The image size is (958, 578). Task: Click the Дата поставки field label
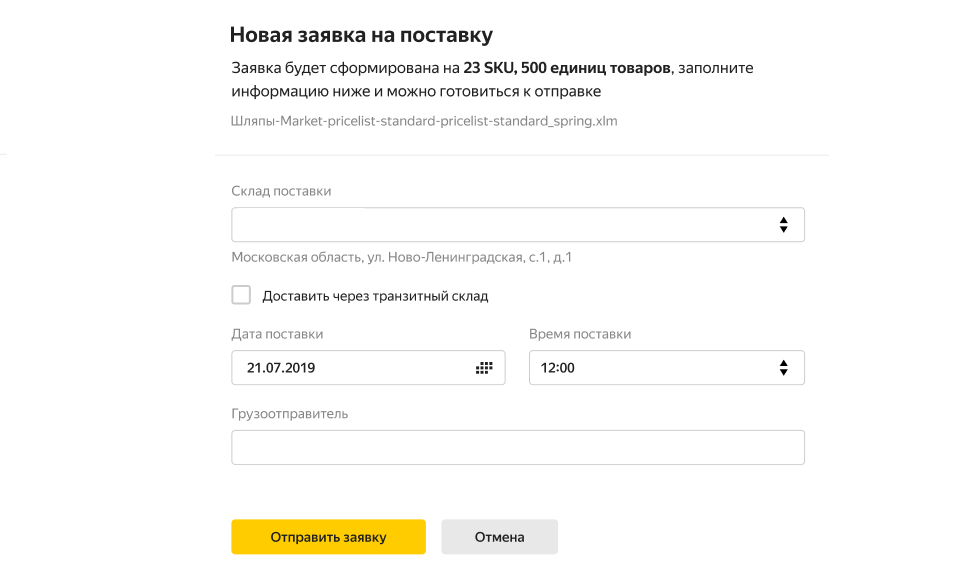point(277,334)
